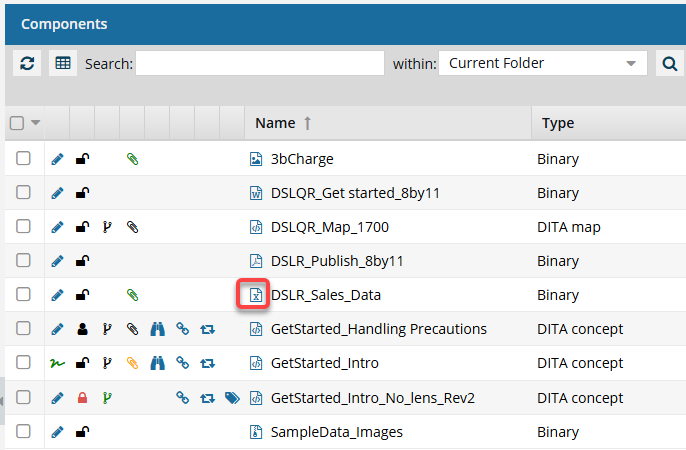Click the branch icon in DSLQR_Map_1700 row
The width and height of the screenshot is (686, 450).
click(x=108, y=227)
